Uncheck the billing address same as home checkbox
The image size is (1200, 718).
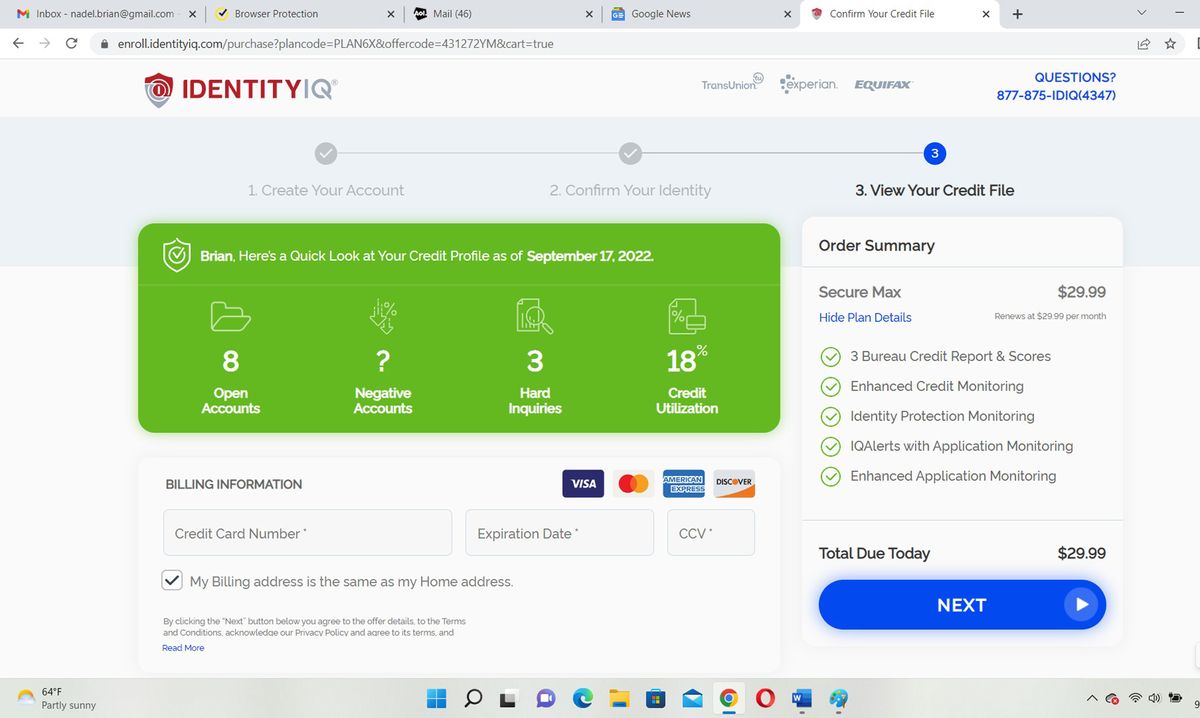click(x=172, y=580)
